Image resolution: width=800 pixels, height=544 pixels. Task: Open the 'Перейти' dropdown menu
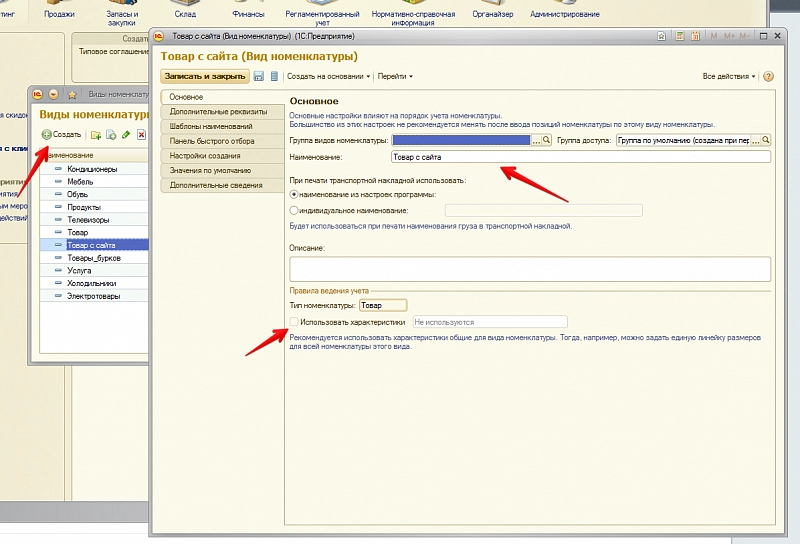coord(395,76)
